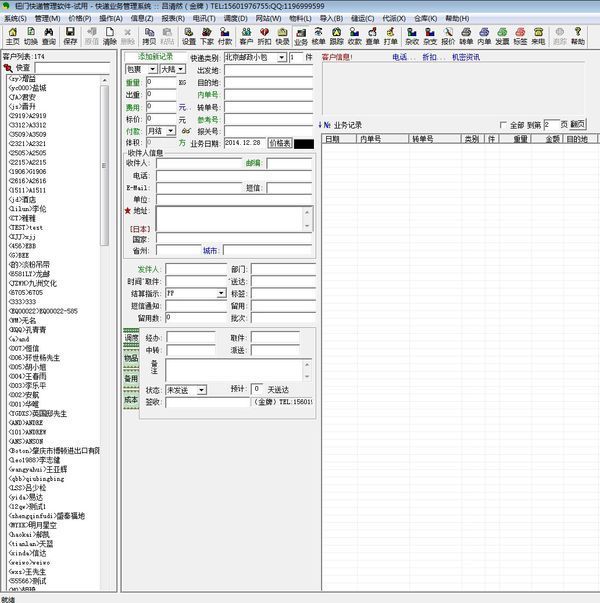Enable the 全部 checkbox in business records
The image size is (600, 603).
tap(504, 124)
